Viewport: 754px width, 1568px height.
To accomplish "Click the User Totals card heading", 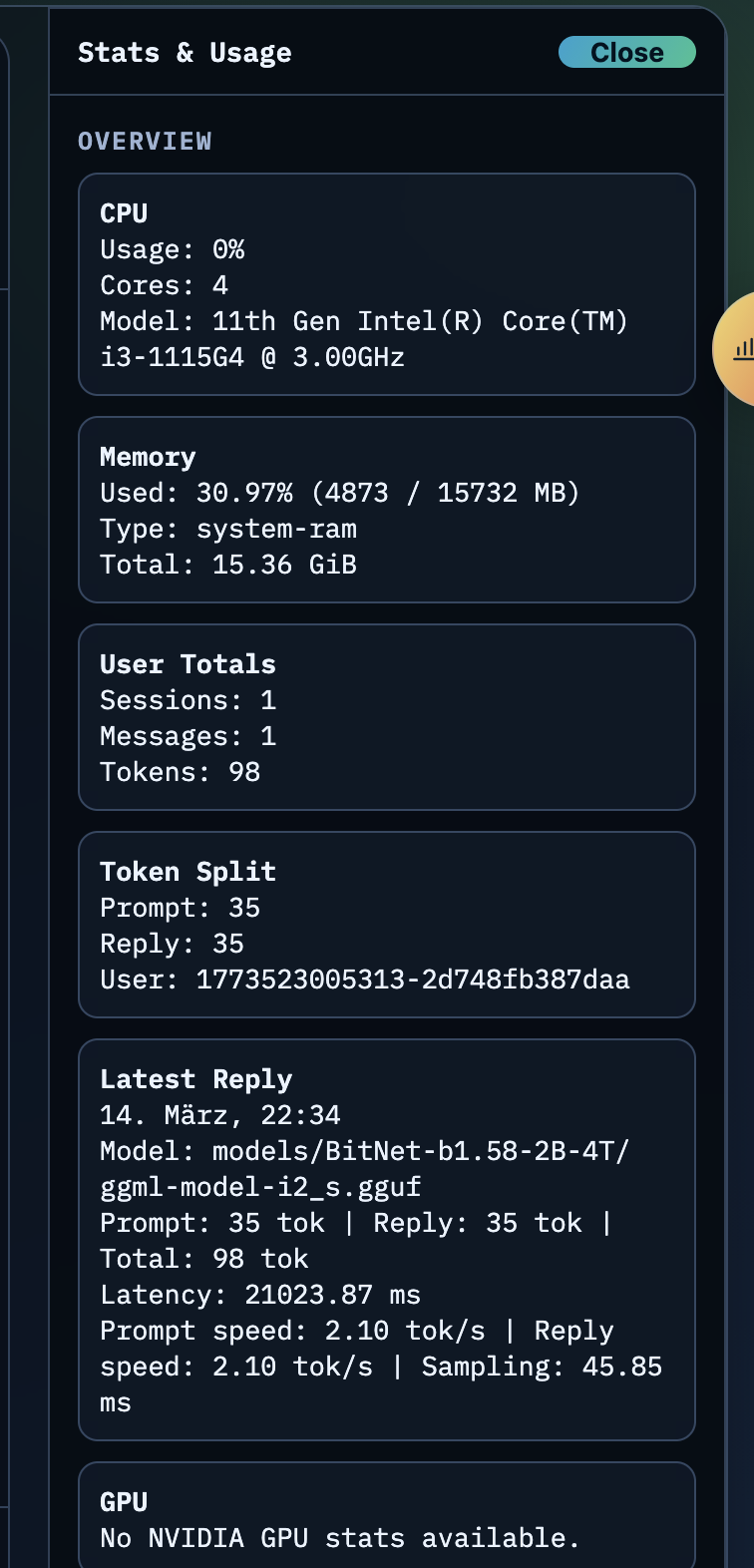I will click(188, 664).
